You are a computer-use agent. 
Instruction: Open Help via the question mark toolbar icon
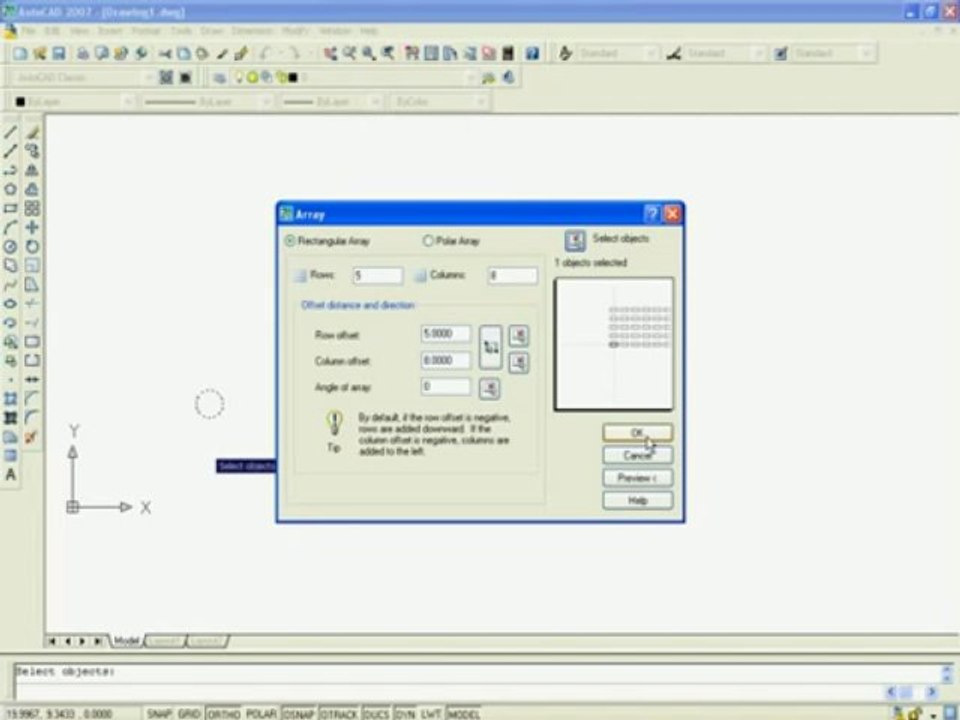point(532,54)
